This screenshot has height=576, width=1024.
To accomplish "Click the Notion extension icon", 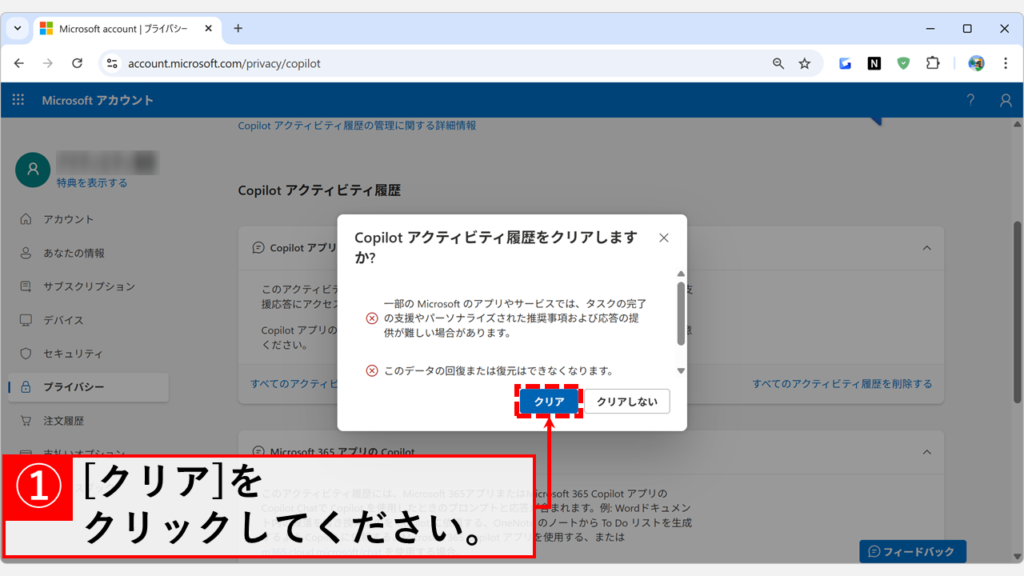I will click(x=874, y=63).
